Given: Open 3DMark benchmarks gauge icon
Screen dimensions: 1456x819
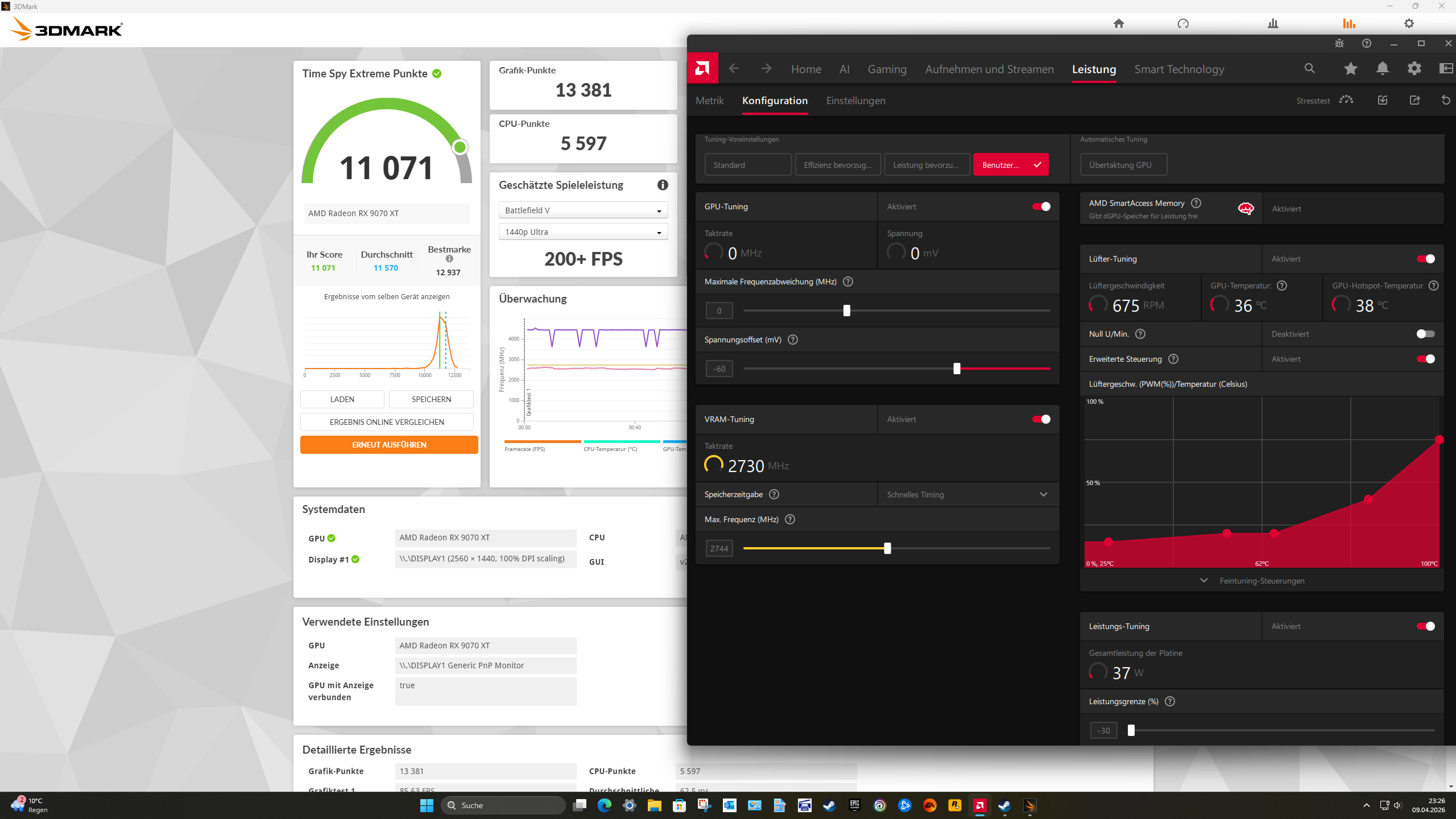Looking at the screenshot, I should coord(1183,23).
